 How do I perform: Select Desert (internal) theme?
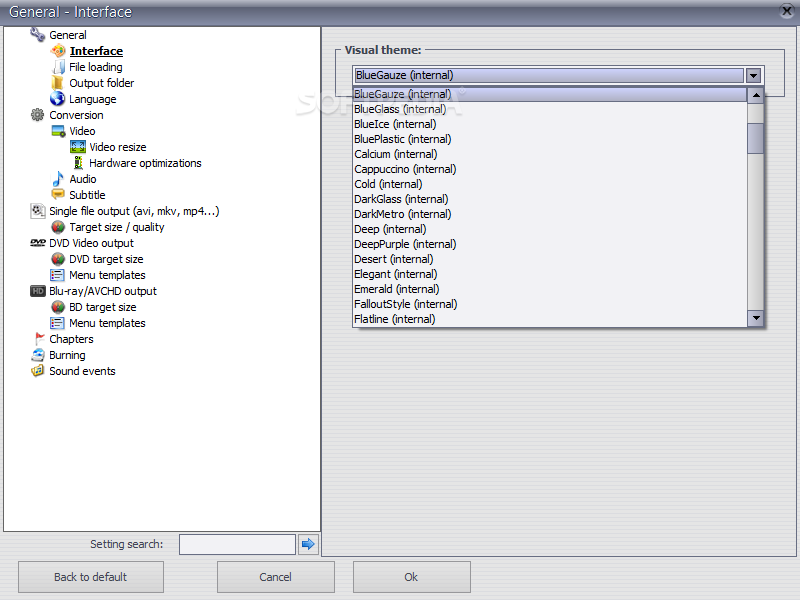tap(550, 259)
